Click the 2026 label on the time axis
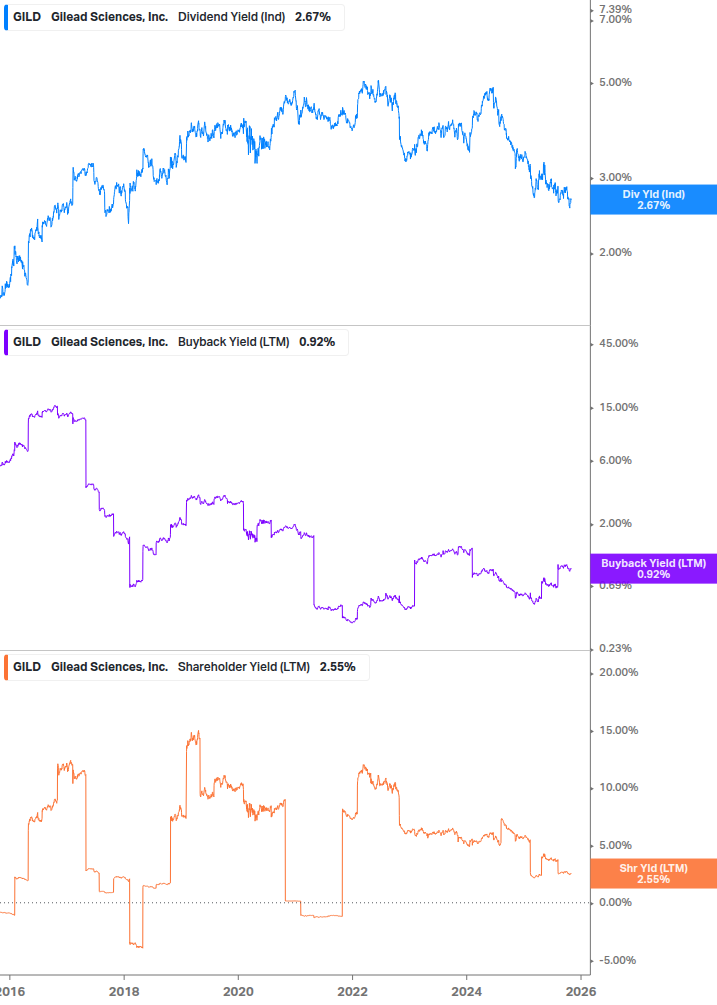 (x=581, y=992)
